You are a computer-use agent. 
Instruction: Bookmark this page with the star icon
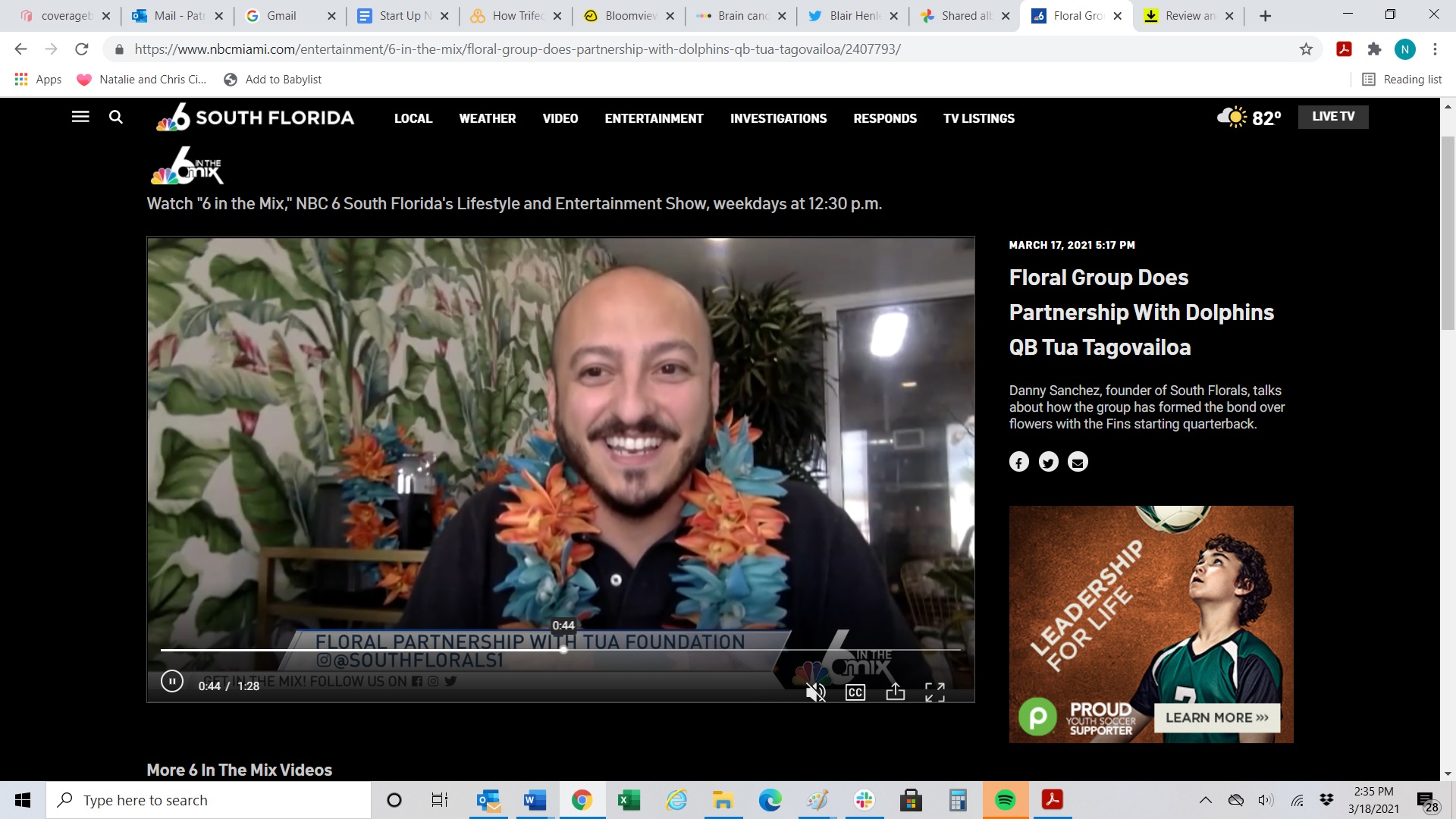[1306, 49]
